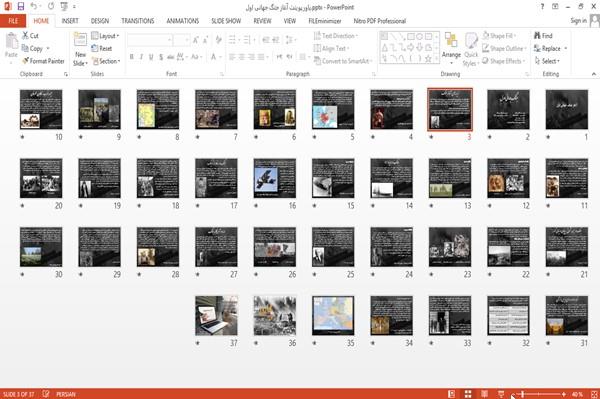Toggle Strikethrough formatting
600x399 pixels.
pos(171,57)
